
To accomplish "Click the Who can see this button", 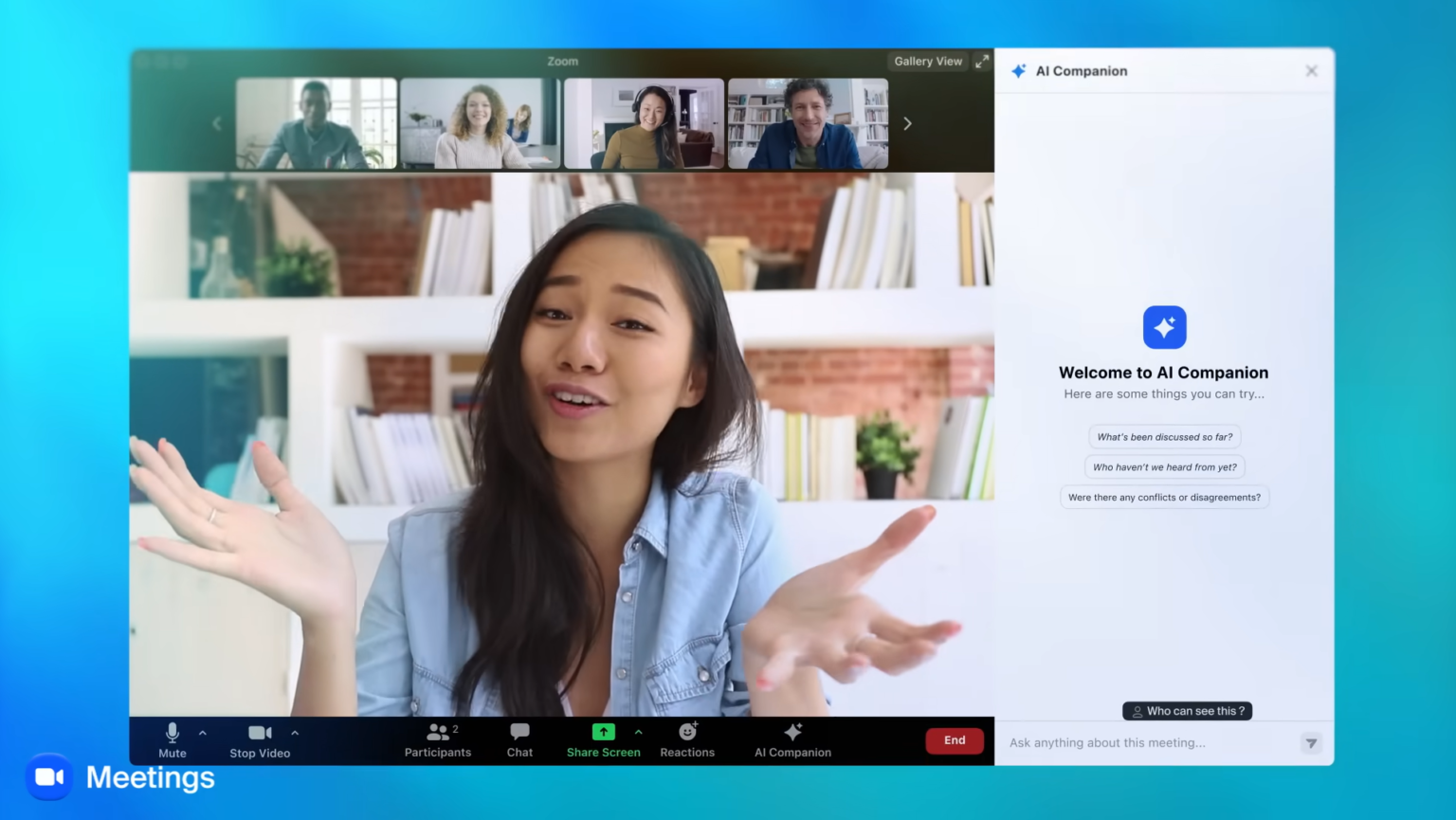I will coord(1187,710).
